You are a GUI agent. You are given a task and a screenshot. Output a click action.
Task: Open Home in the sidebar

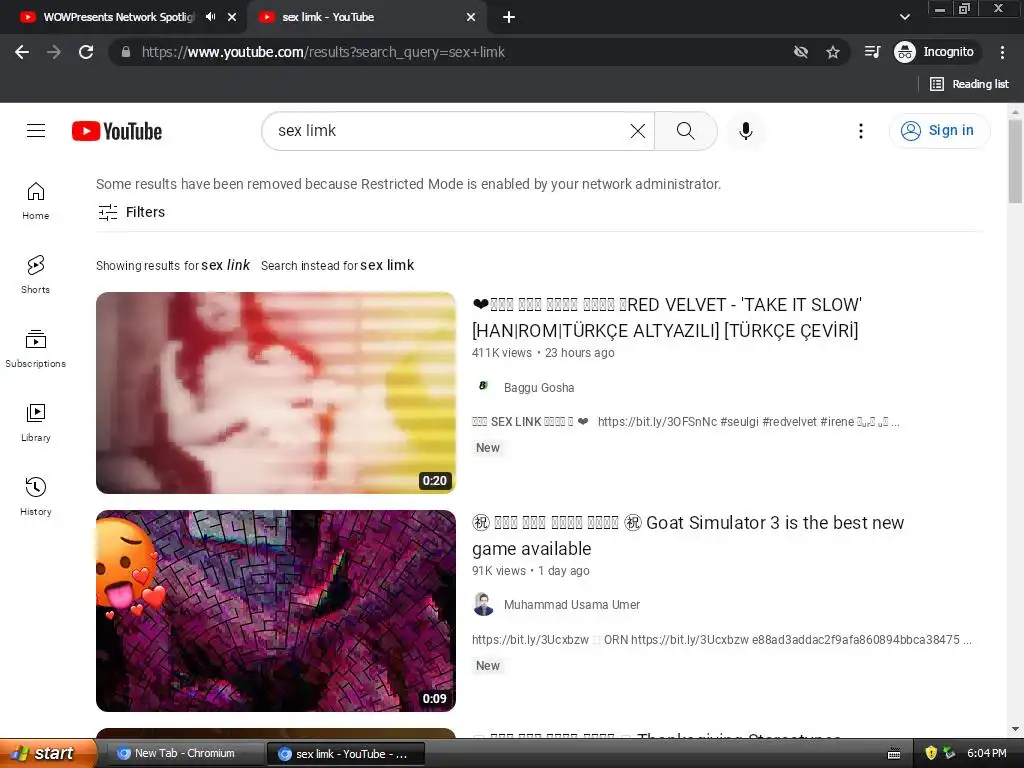pos(36,200)
